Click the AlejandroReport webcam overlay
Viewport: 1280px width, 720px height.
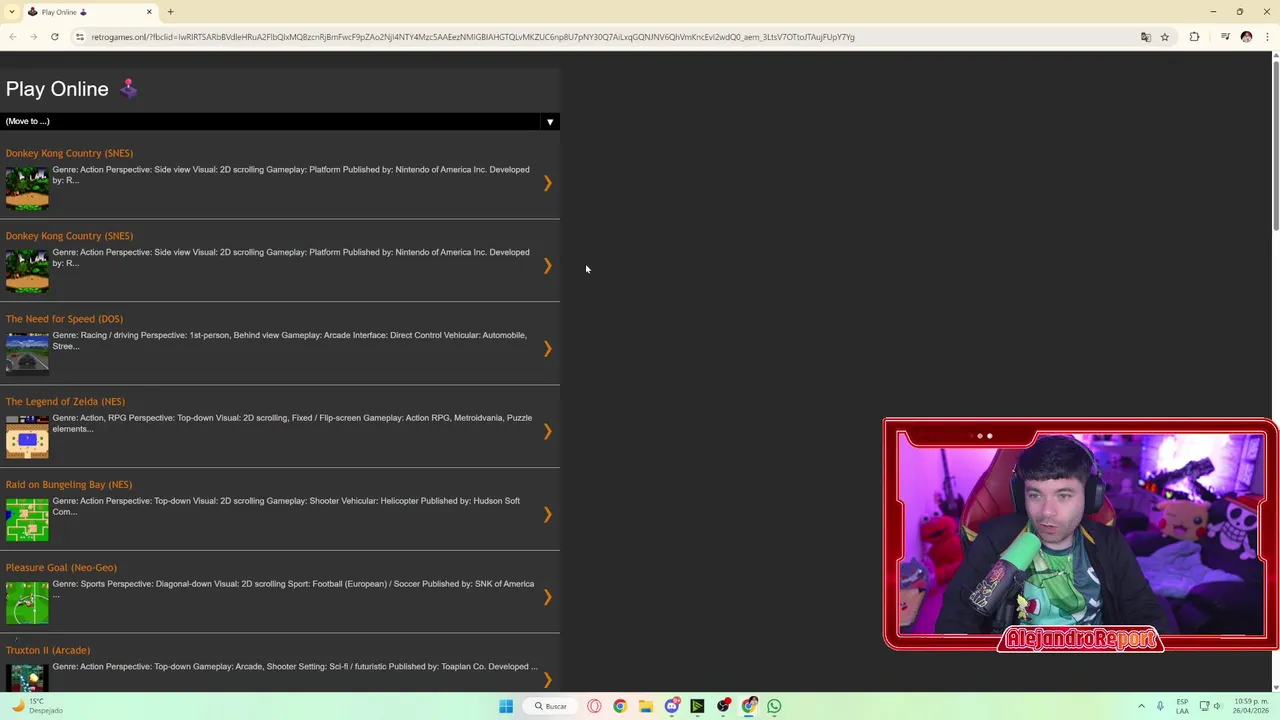1080,535
